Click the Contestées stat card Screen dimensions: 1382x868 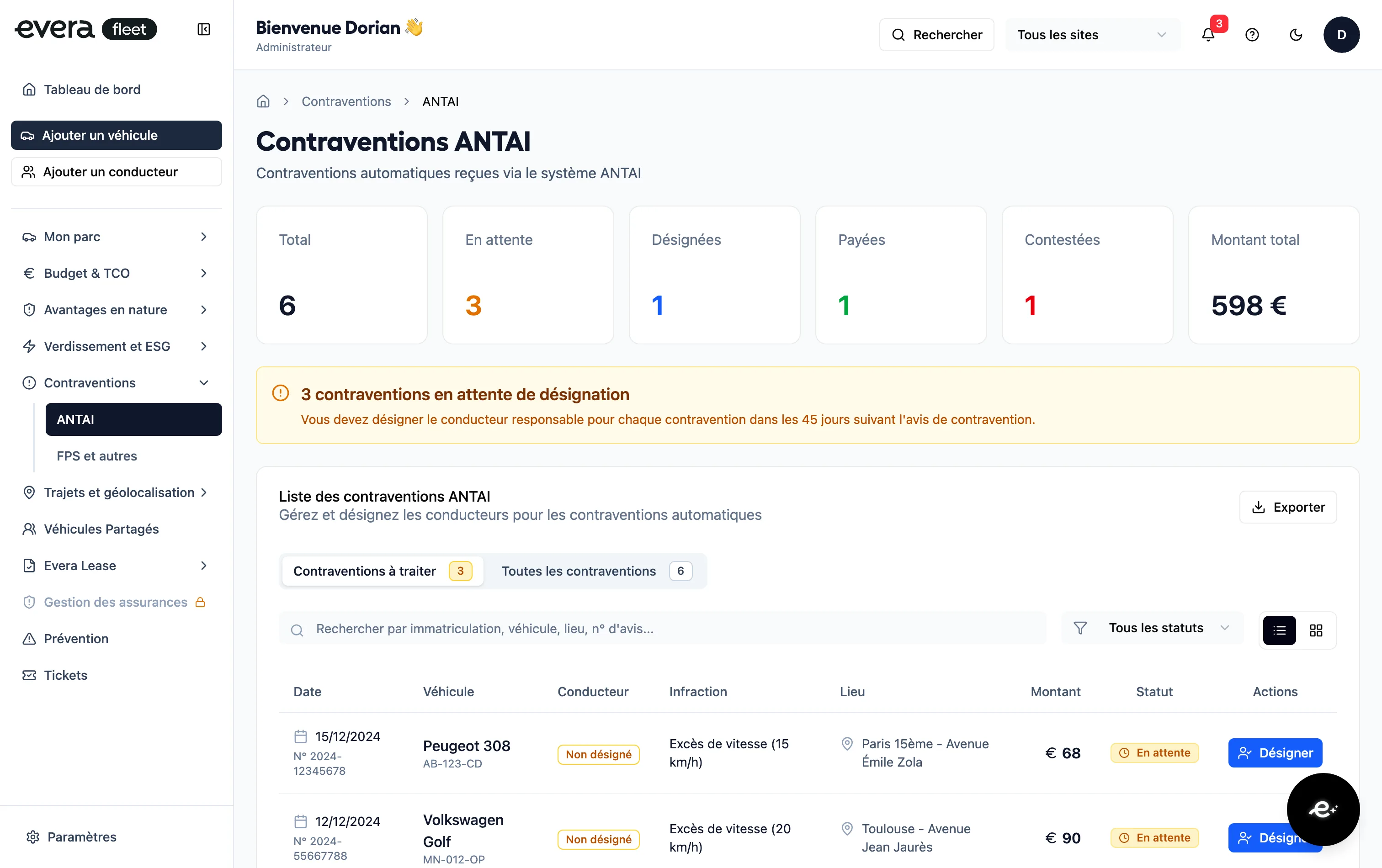click(x=1088, y=275)
